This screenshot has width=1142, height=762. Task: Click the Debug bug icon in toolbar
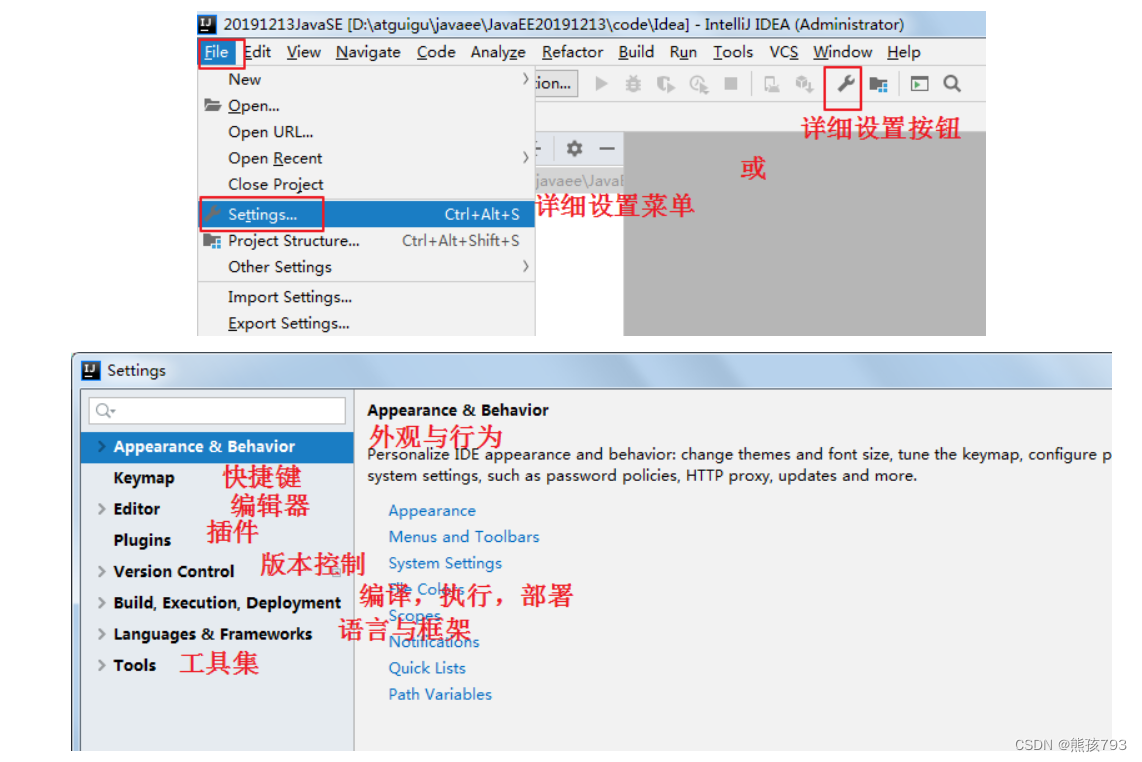633,84
